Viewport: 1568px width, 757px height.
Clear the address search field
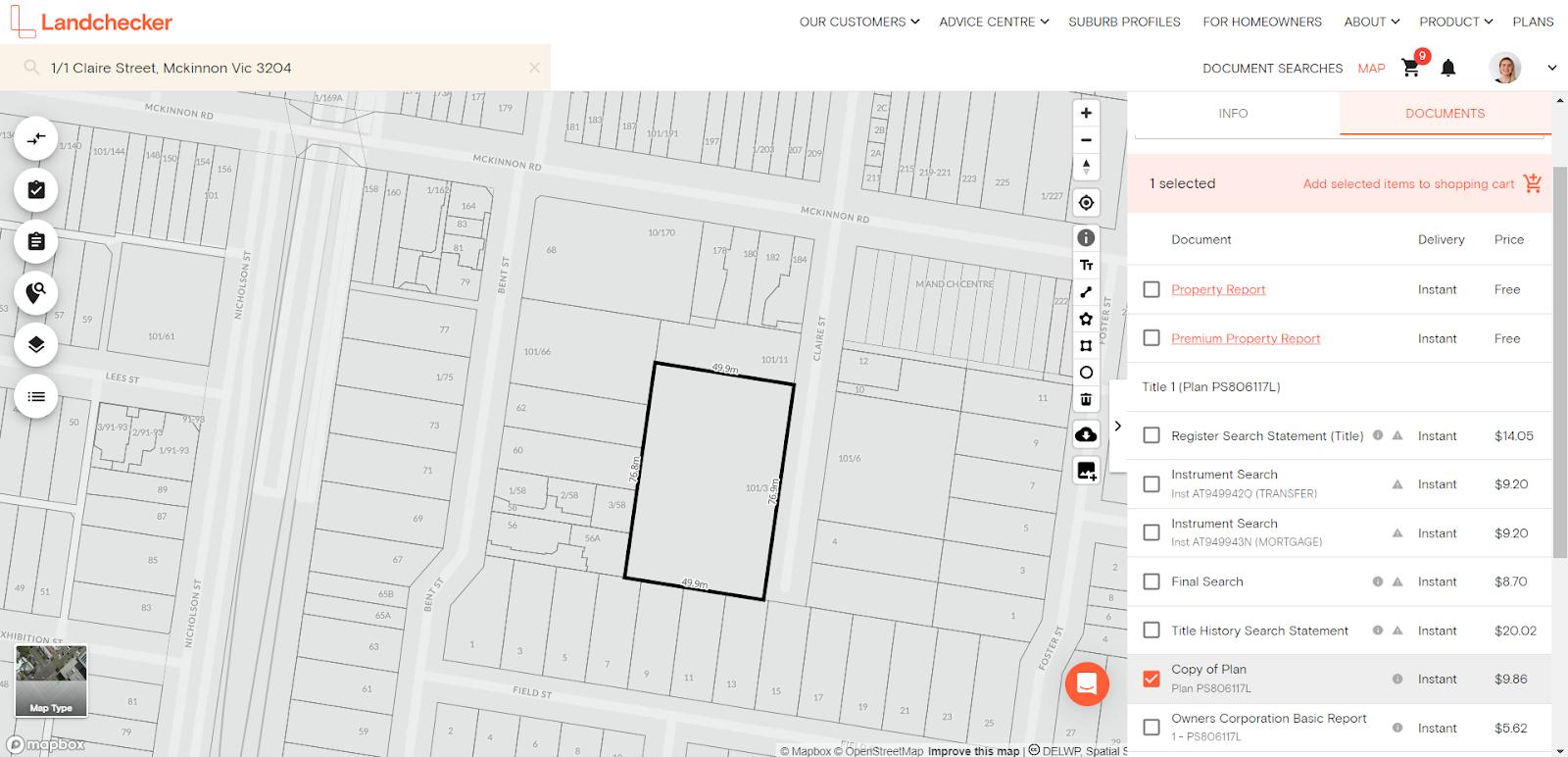(534, 68)
